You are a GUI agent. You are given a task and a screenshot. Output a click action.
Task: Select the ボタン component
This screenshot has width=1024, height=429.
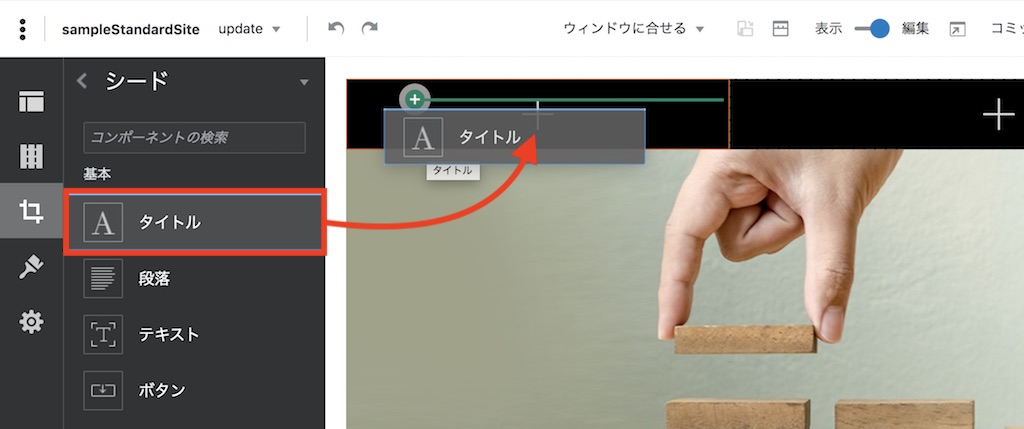click(195, 390)
